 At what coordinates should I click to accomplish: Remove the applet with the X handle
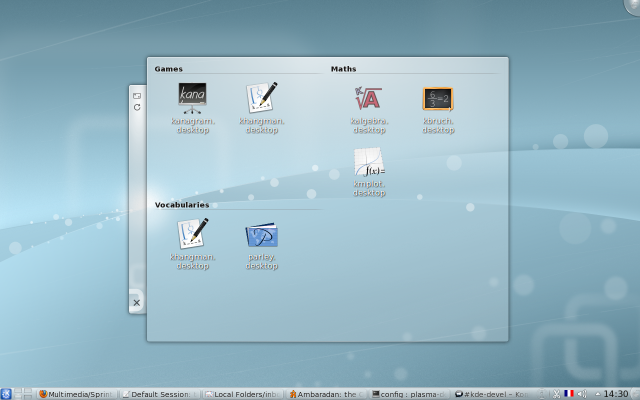click(137, 302)
